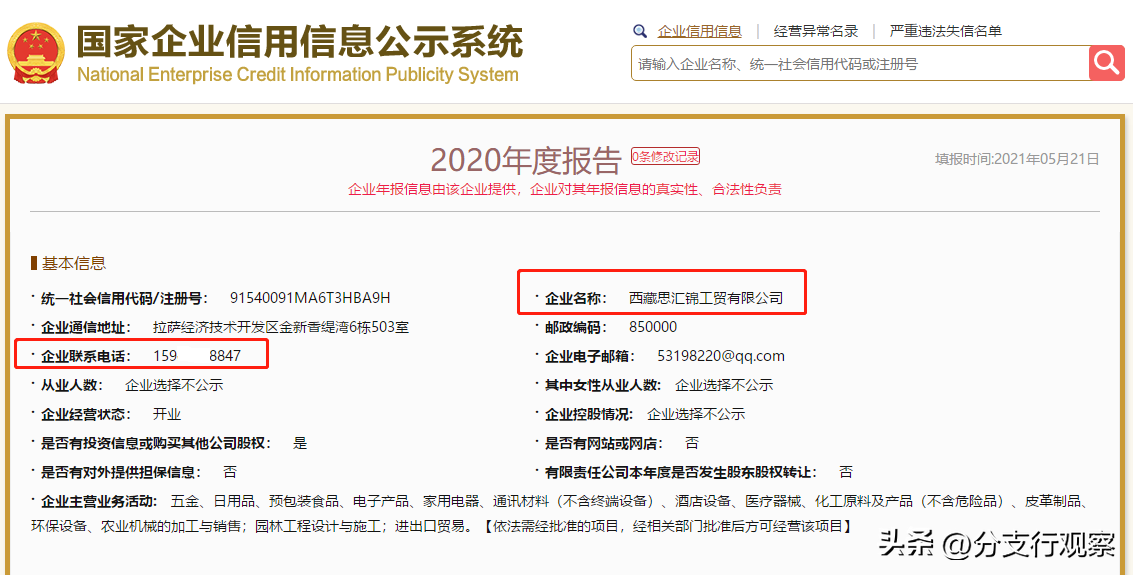Click the national emblem logo

pyautogui.click(x=35, y=53)
